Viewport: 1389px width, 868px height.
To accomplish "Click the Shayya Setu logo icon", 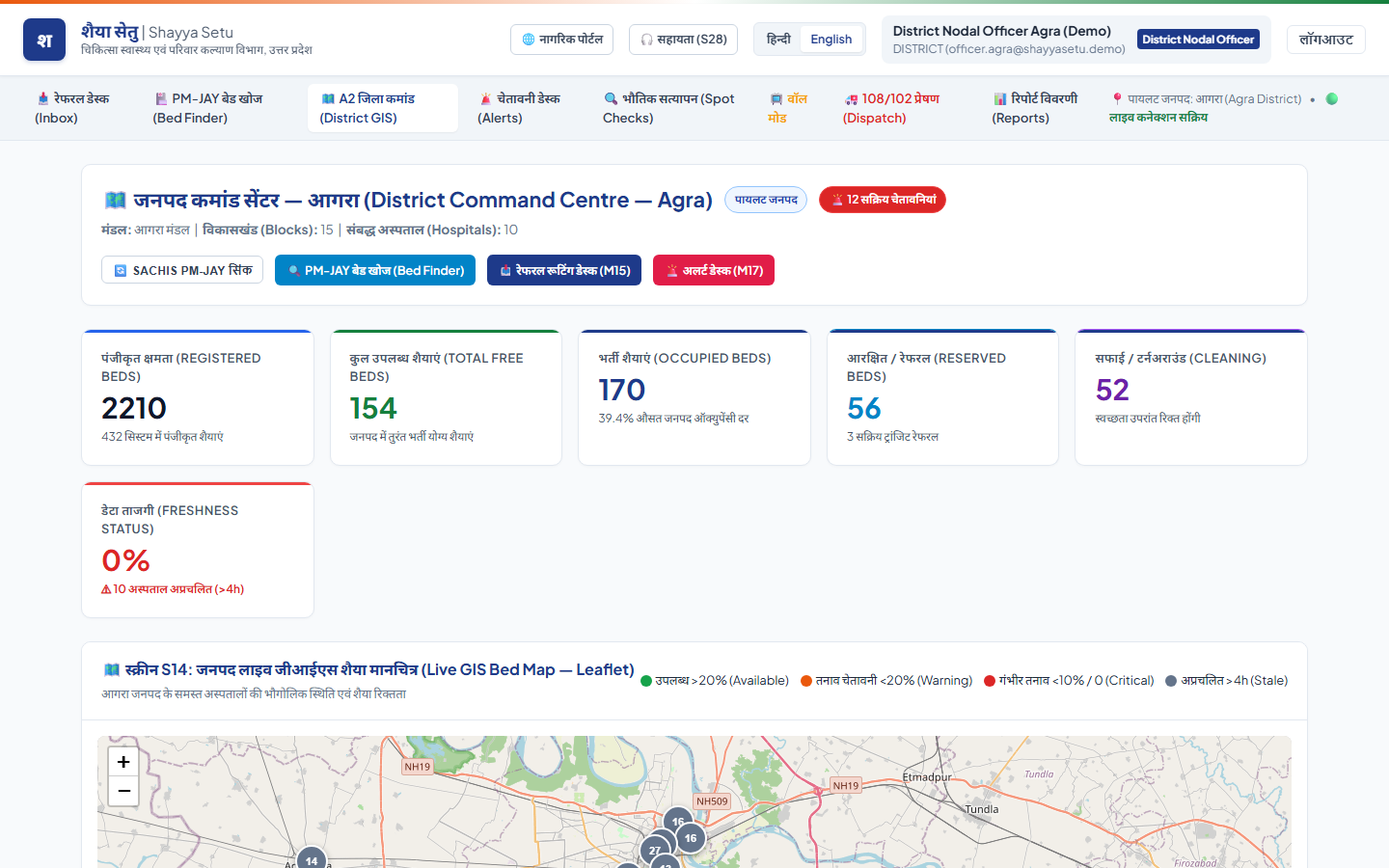I will pos(44,40).
